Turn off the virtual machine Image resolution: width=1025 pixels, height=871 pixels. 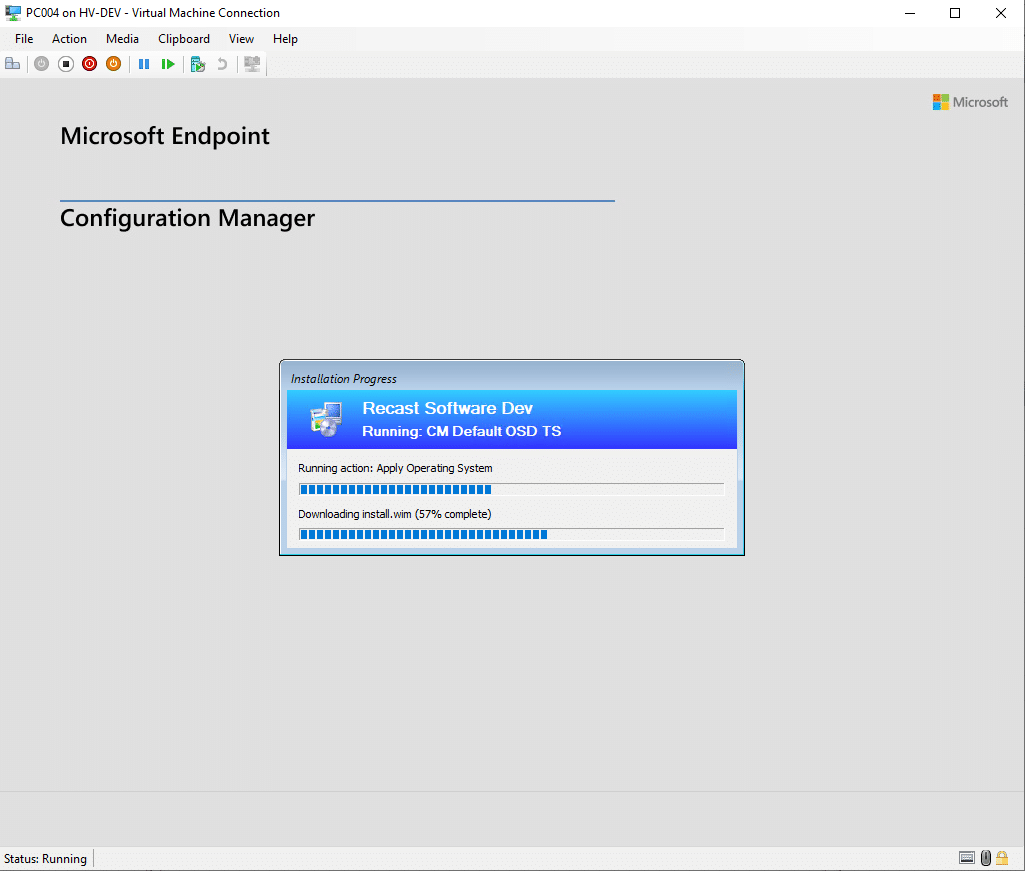click(65, 63)
